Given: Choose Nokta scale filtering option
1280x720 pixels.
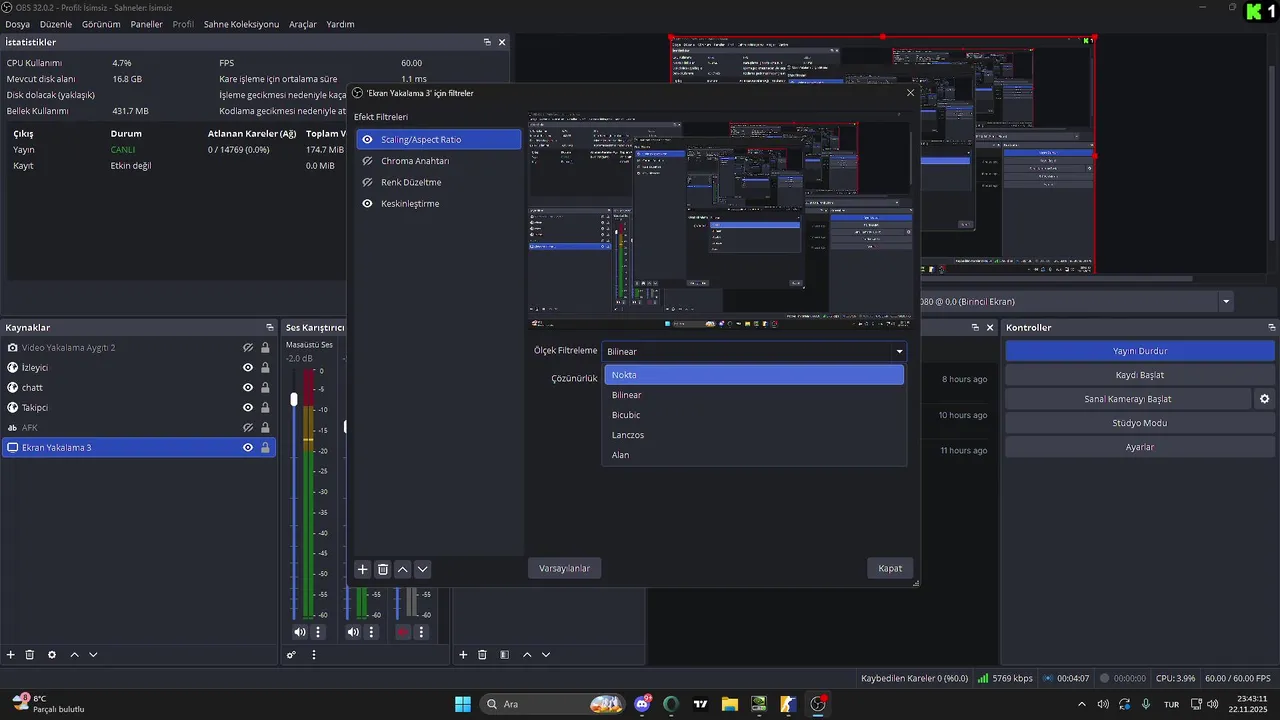Looking at the screenshot, I should tap(754, 375).
